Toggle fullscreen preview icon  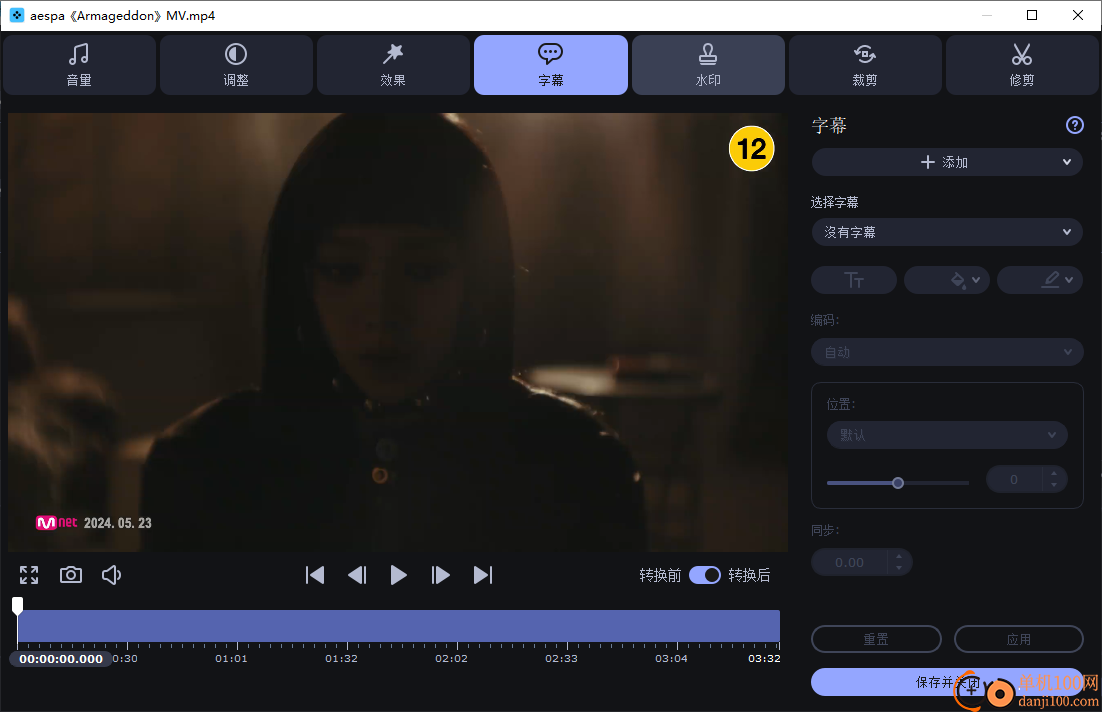point(29,575)
